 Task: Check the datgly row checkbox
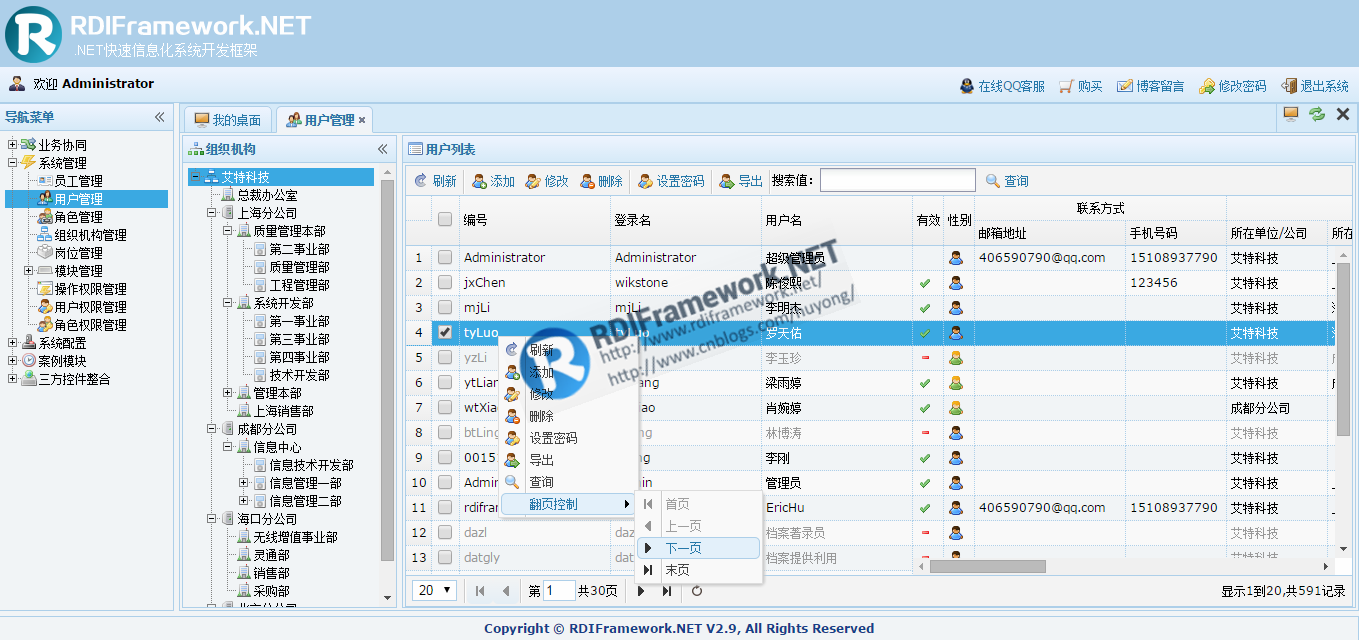[x=445, y=557]
